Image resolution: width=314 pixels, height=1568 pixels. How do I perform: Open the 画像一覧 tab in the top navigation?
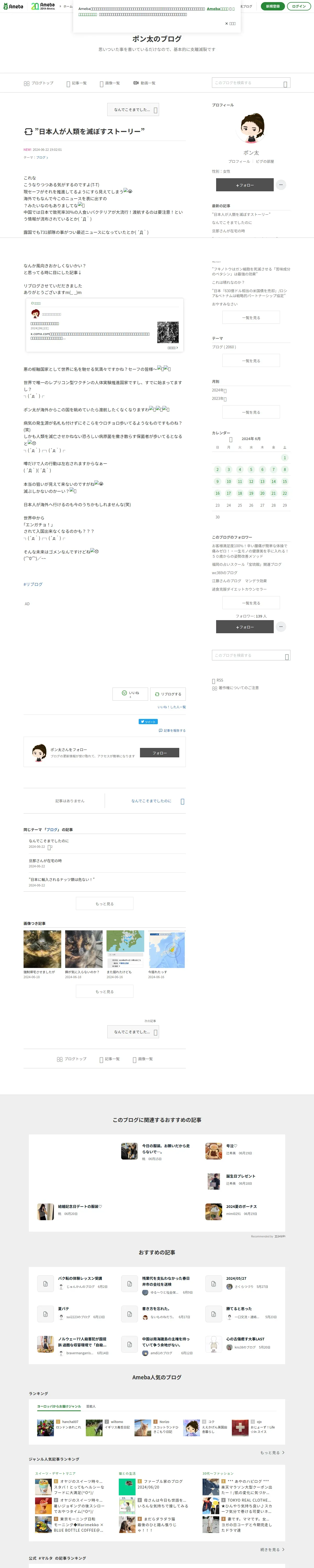pyautogui.click(x=110, y=83)
